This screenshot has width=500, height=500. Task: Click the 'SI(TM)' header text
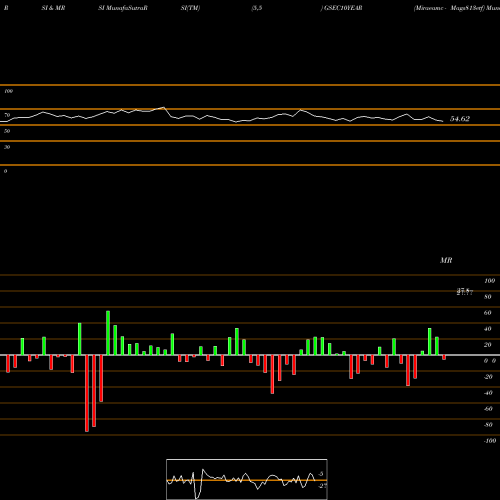[190, 8]
